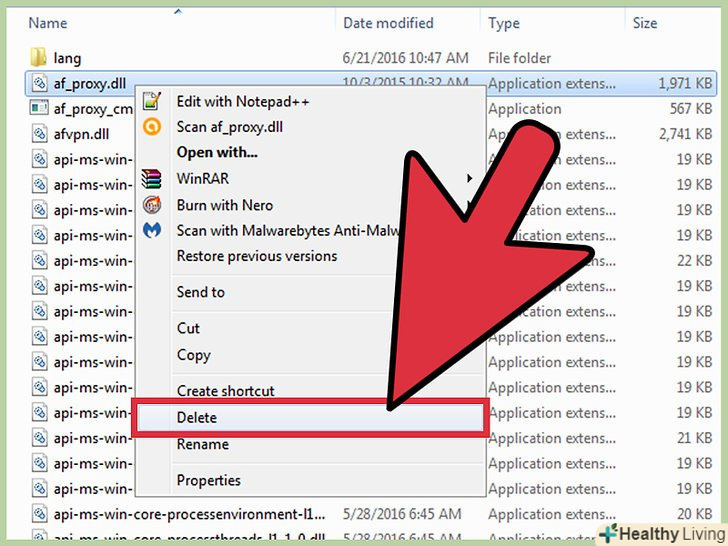Select the af_proxy.dll file name

[x=90, y=84]
